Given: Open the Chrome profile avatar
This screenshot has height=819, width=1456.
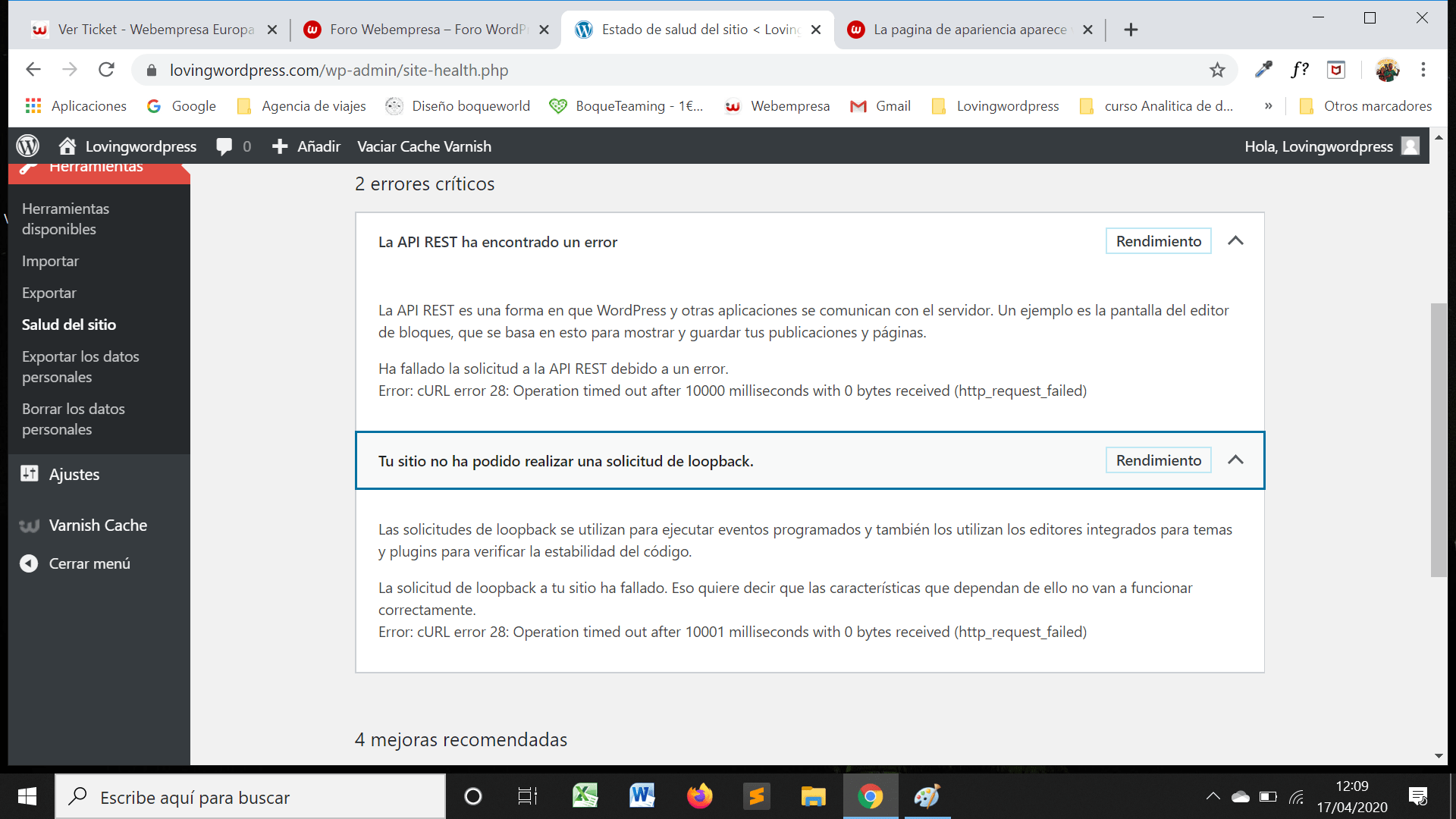Looking at the screenshot, I should [1387, 70].
